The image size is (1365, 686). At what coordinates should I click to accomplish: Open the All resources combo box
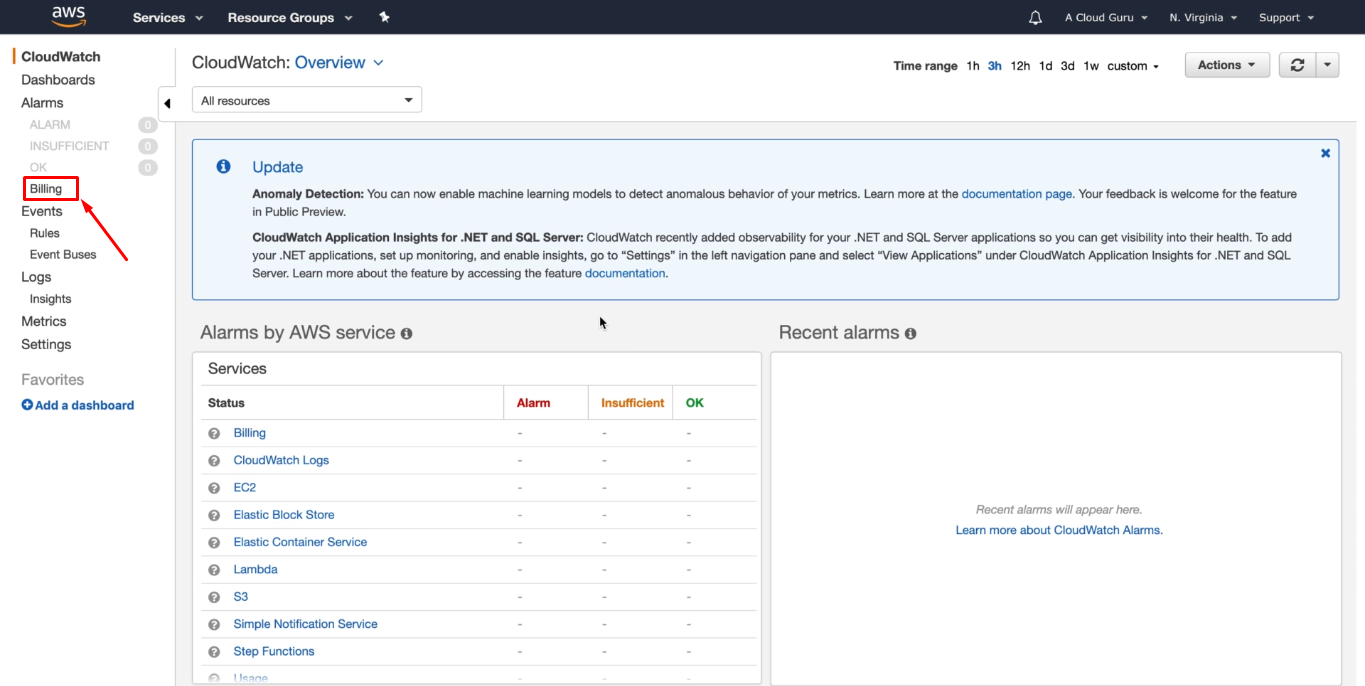coord(307,100)
